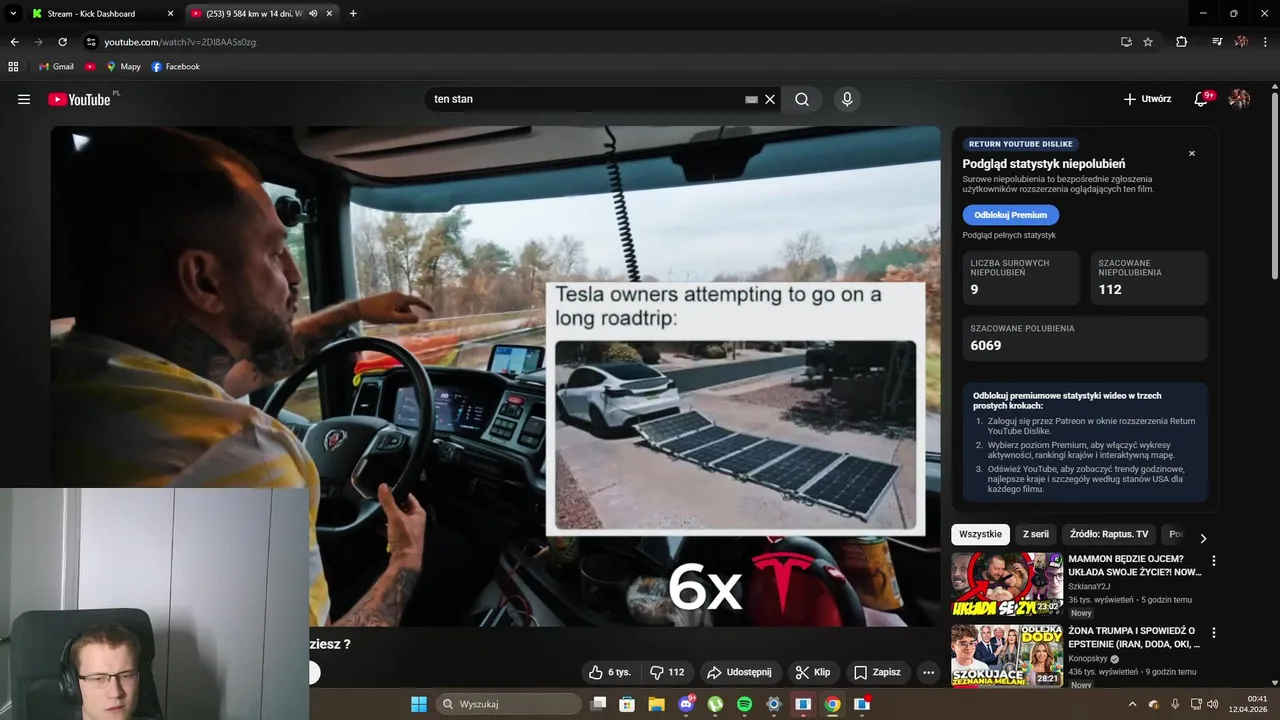Image resolution: width=1280 pixels, height=720 pixels.
Task: Mute the YouTube tab audio icon
Action: [313, 14]
